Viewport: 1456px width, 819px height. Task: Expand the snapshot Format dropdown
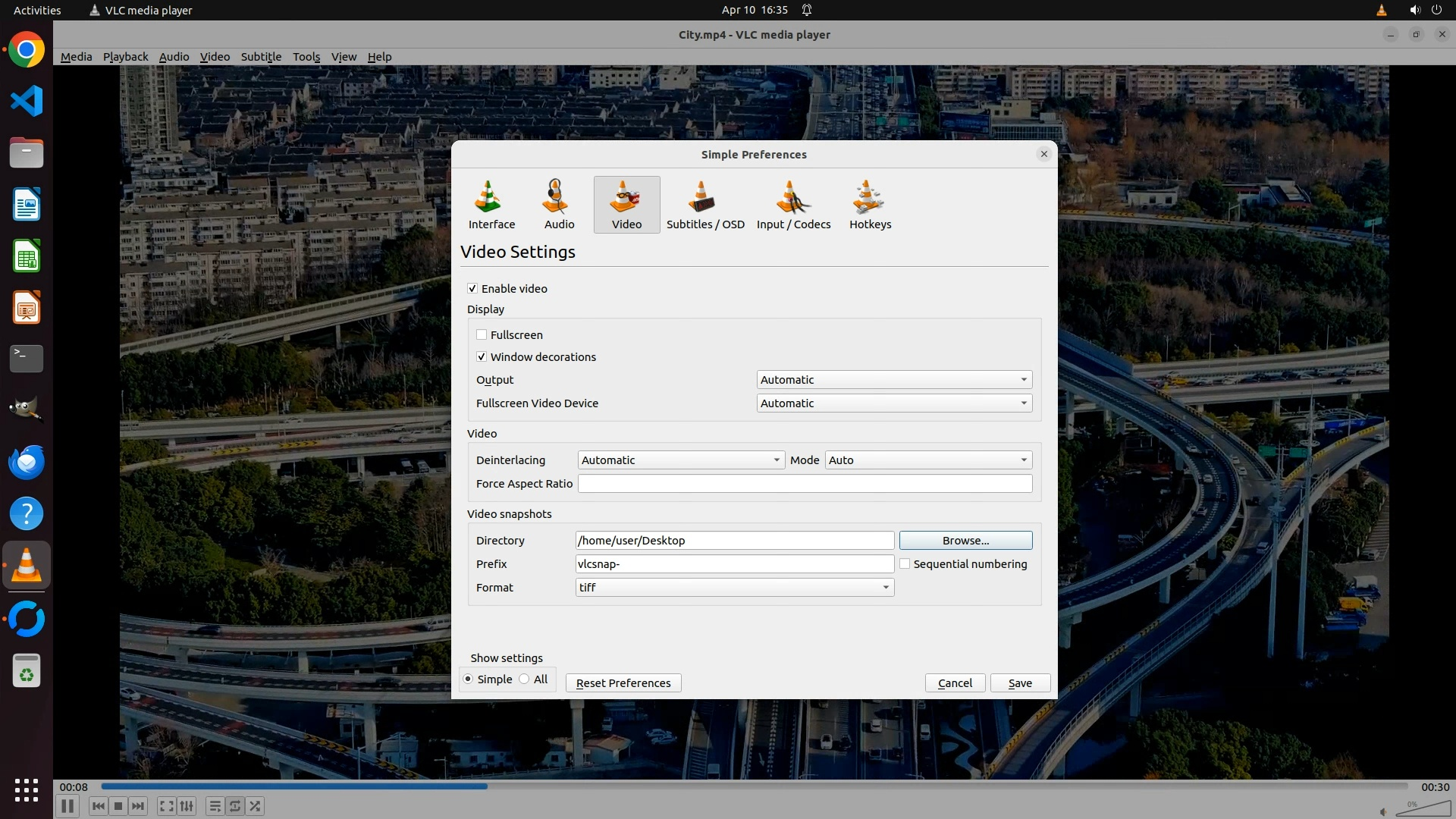click(734, 587)
